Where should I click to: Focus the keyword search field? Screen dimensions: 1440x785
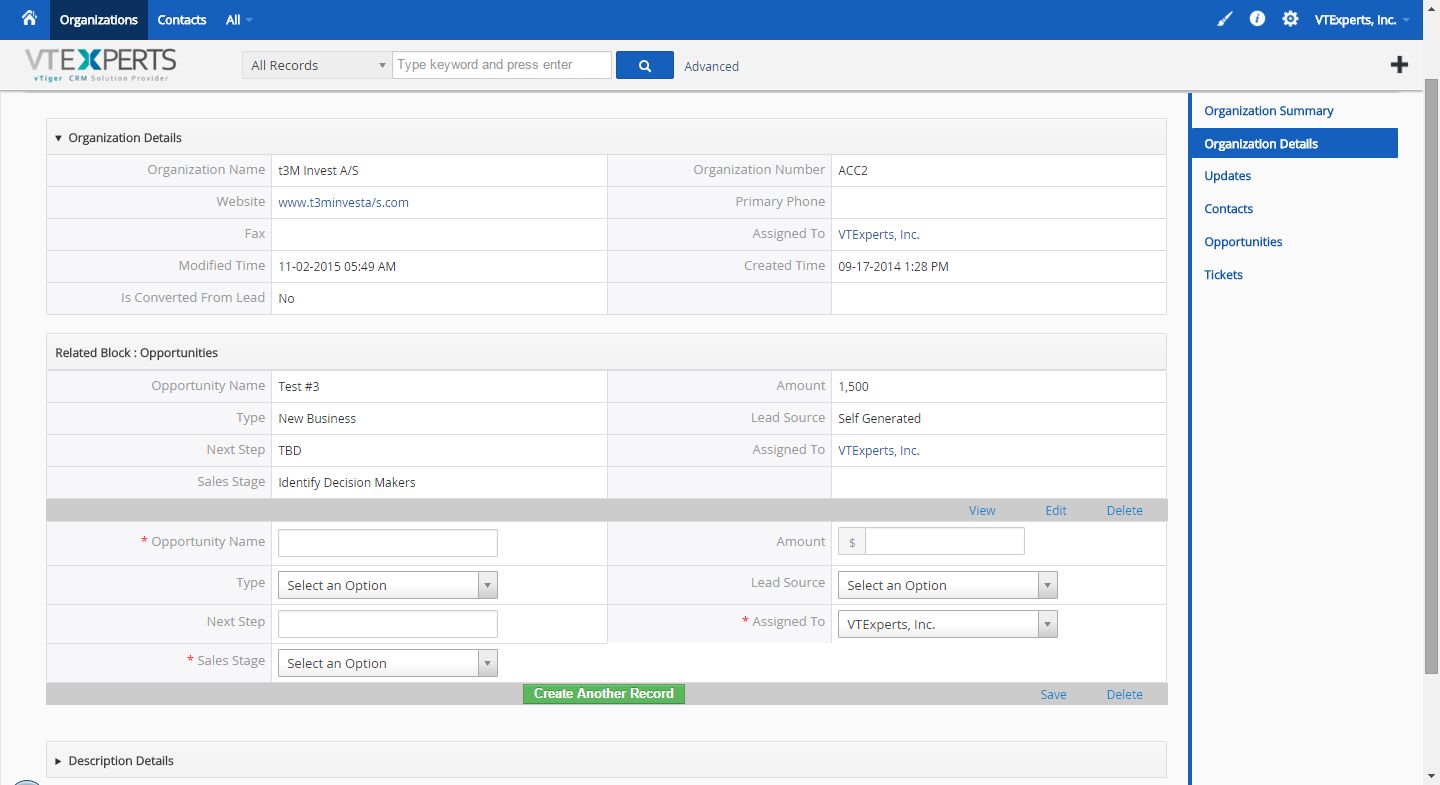click(502, 65)
